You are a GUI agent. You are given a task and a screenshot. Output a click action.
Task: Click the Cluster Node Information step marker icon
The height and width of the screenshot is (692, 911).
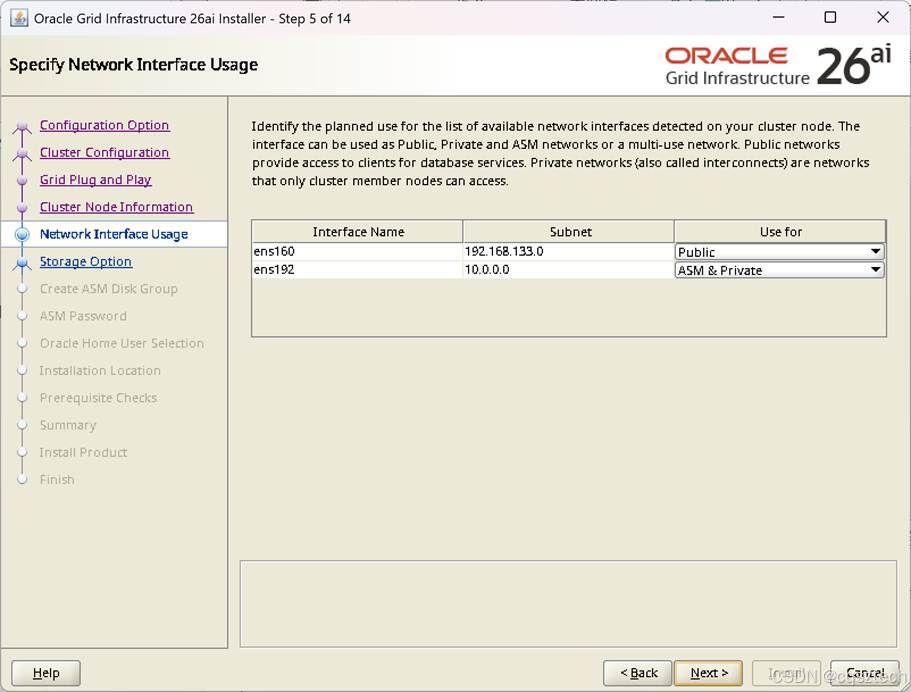[x=22, y=207]
